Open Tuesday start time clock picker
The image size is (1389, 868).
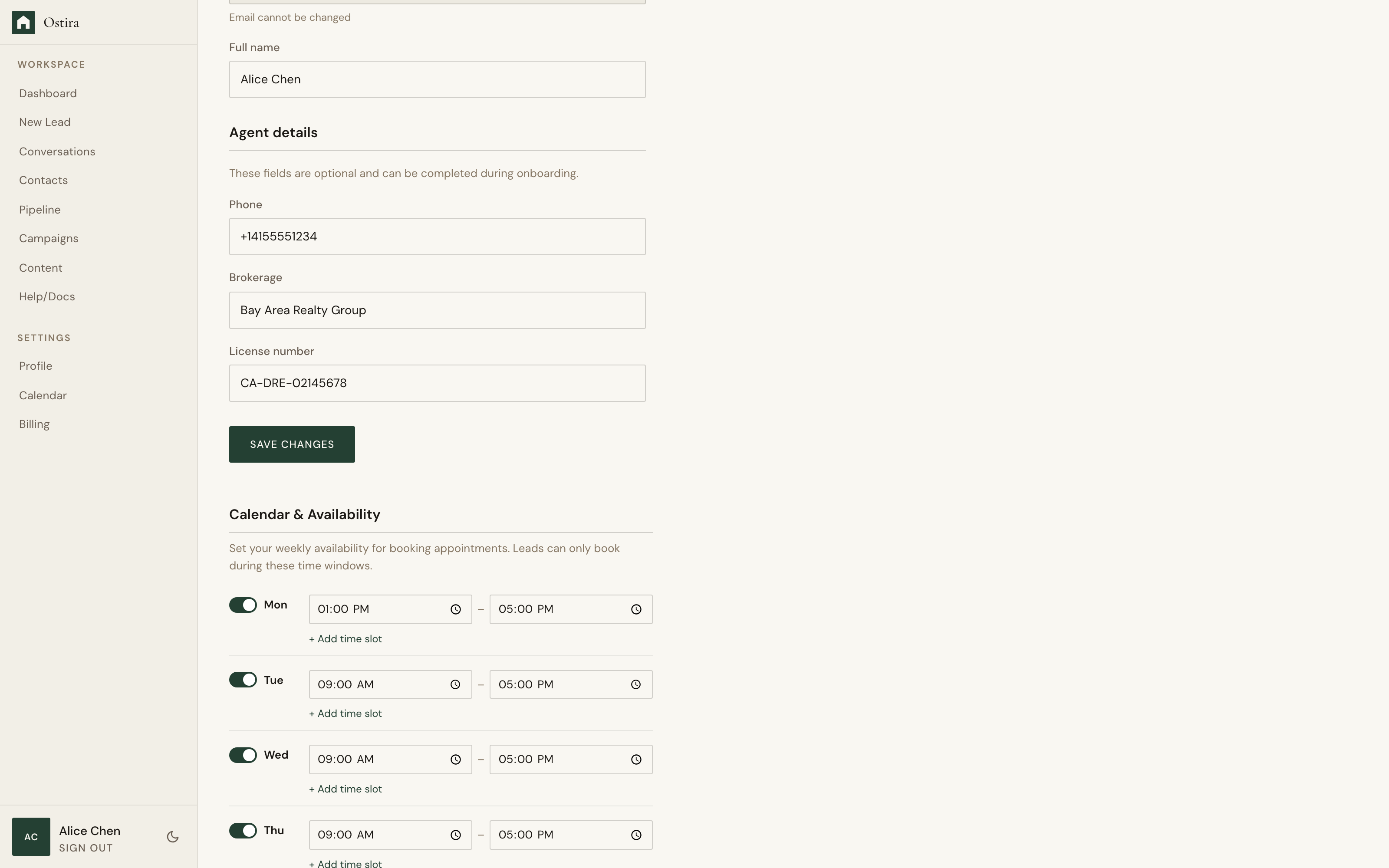[x=455, y=684]
